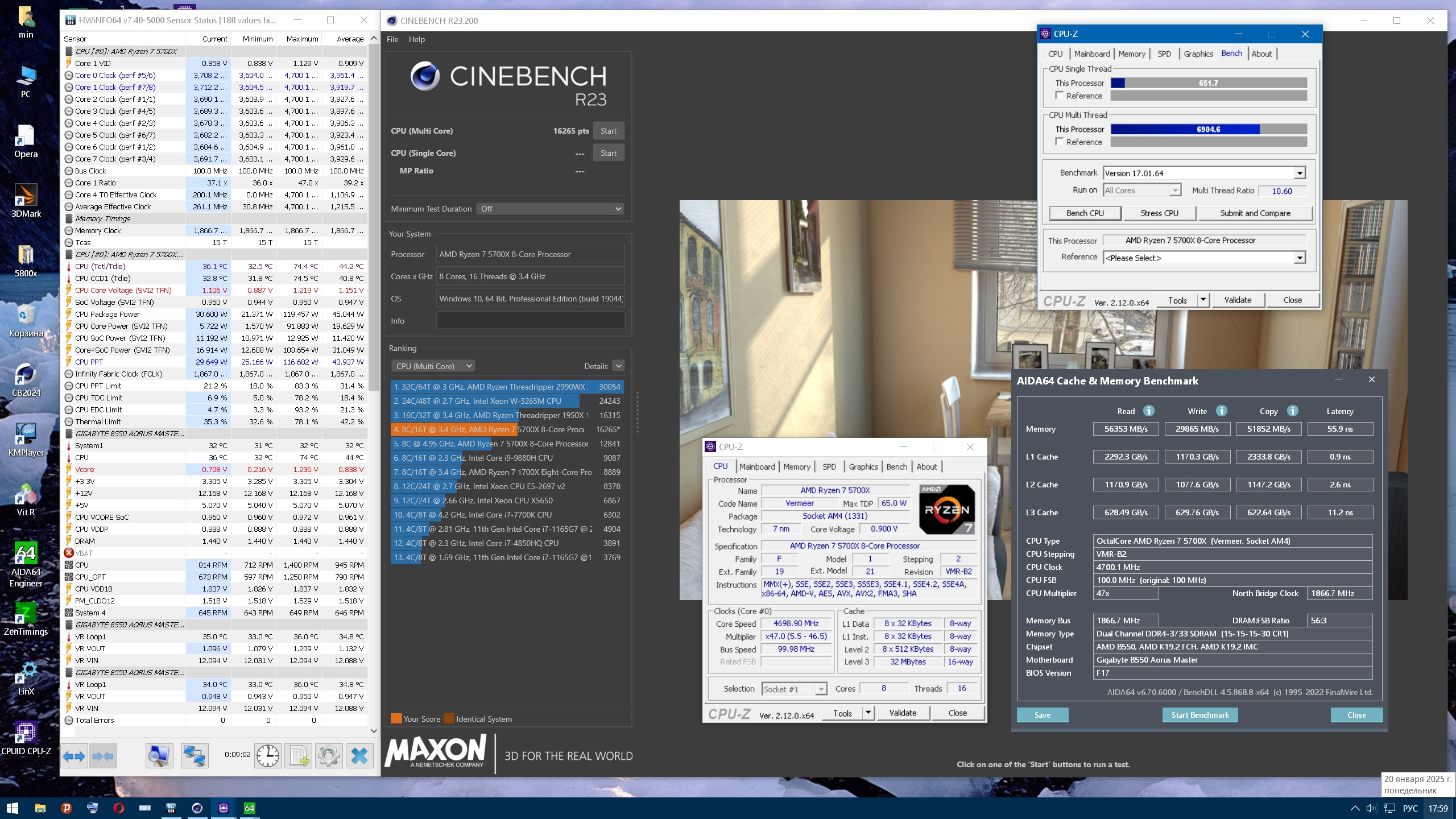Switch to the Memory tab in lower CPU-Z

796,466
